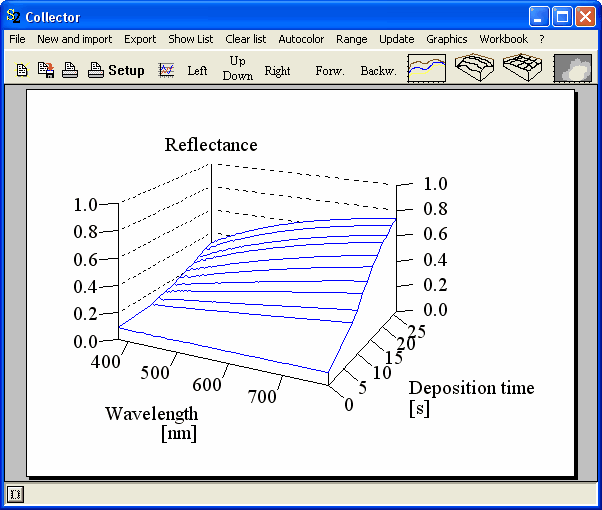Switch to the 2D line plot view
Image resolution: width=602 pixels, height=510 pixels.
tap(426, 68)
